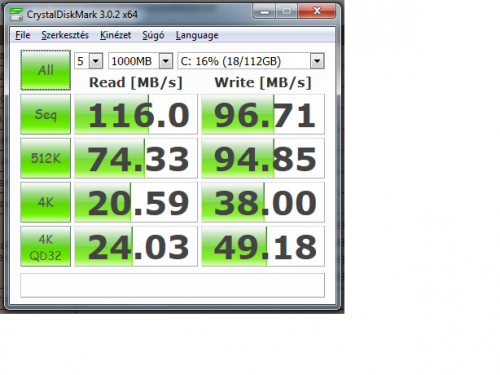The height and width of the screenshot is (375, 500).
Task: Click the 512K write value 94.85
Action: tap(263, 158)
